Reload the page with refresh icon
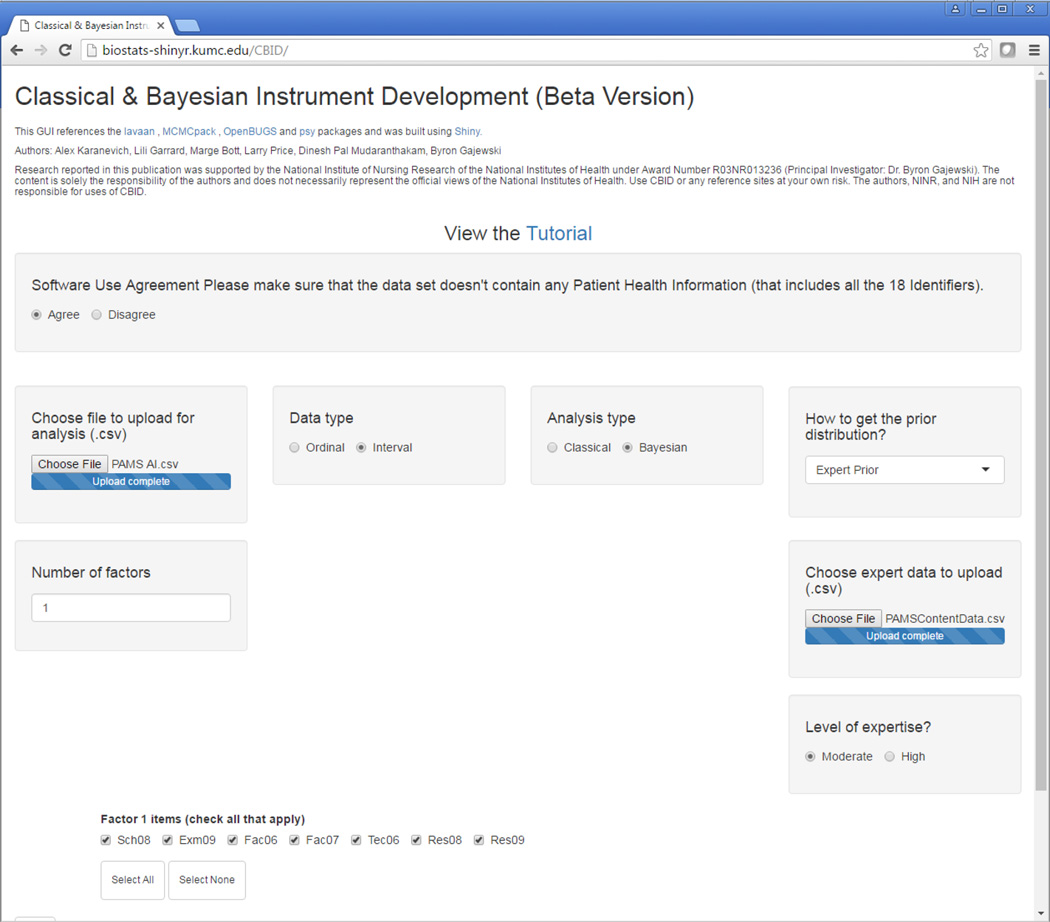 [65, 50]
